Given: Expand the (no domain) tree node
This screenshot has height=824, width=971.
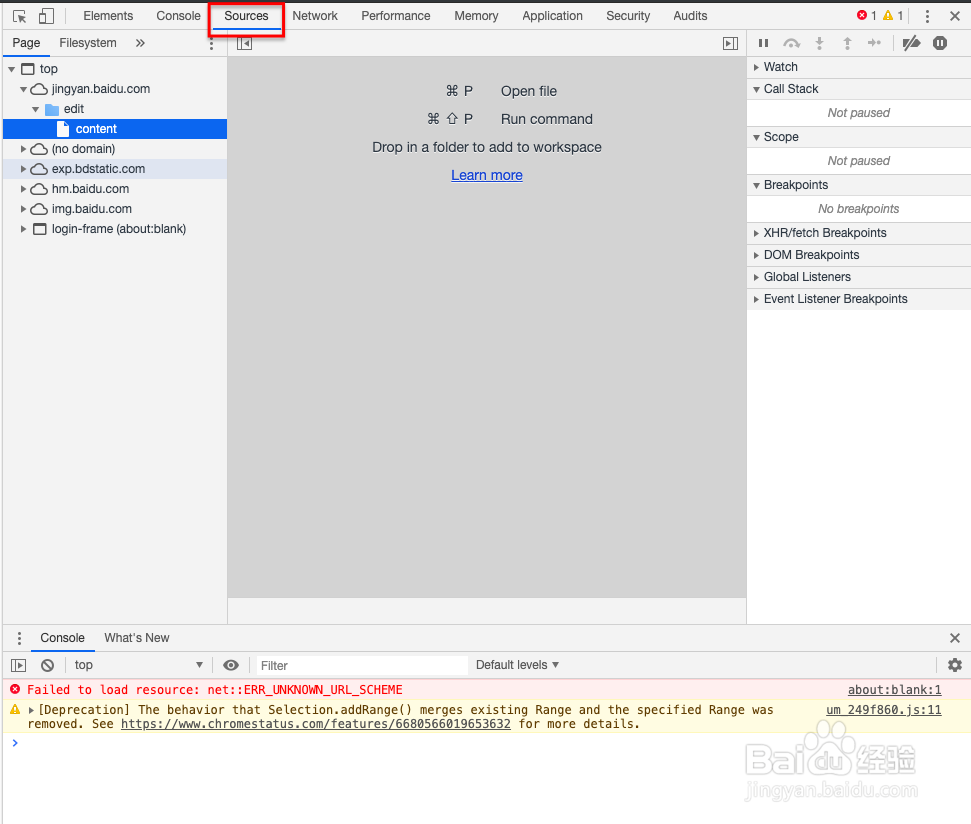Looking at the screenshot, I should pos(24,149).
